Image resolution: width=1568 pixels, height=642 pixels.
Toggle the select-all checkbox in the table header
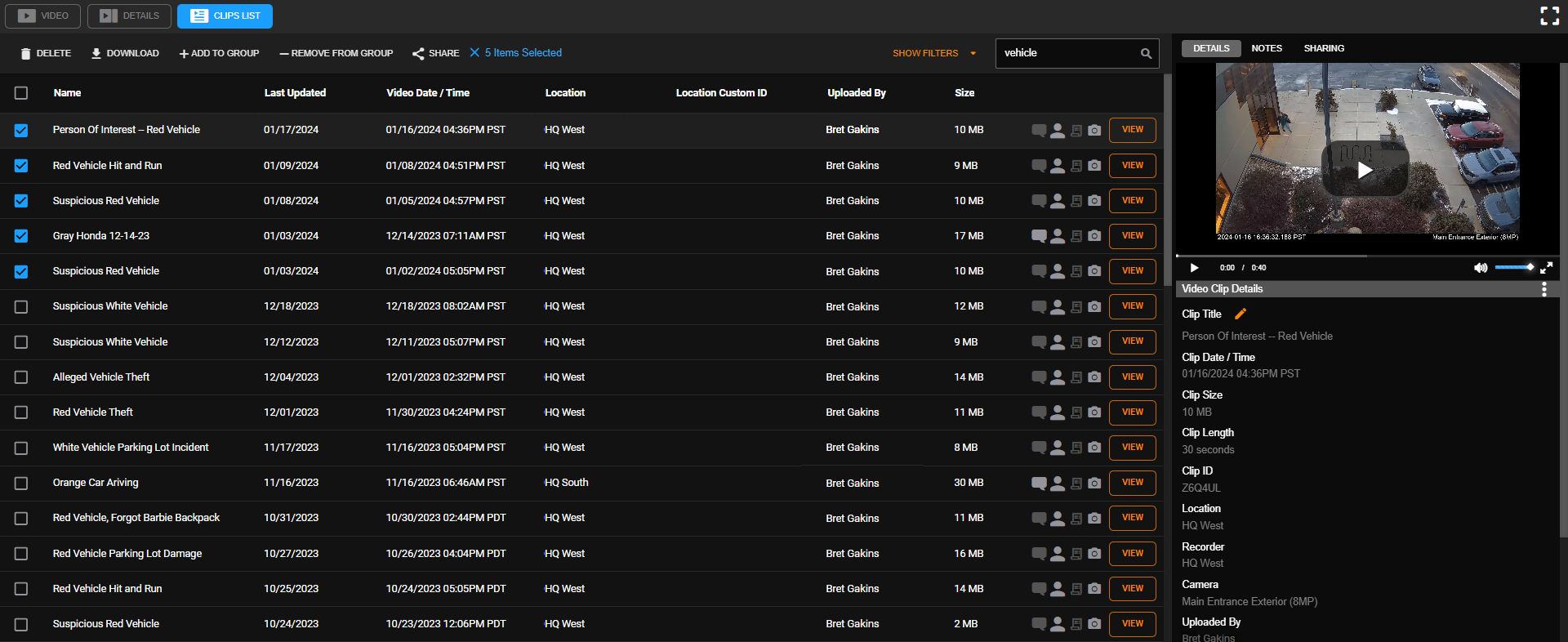(21, 93)
